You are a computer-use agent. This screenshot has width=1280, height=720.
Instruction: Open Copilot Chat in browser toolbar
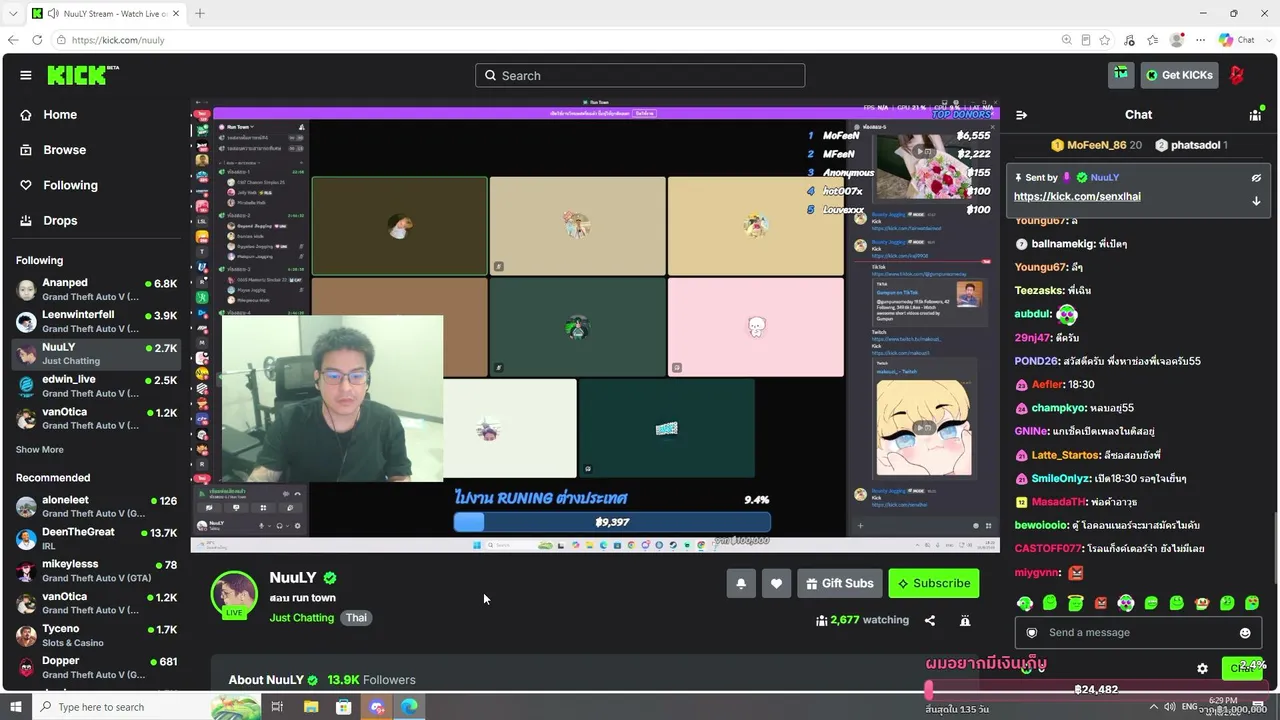[x=1237, y=40]
